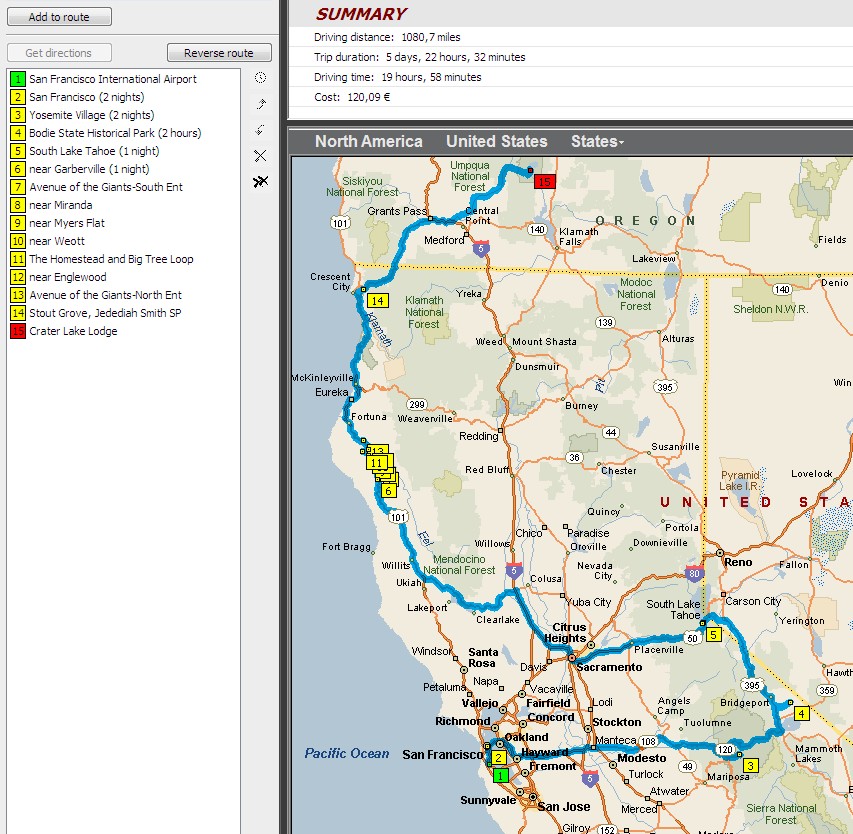Click green marker 1 on the map
The width and height of the screenshot is (853, 834).
pos(501,775)
